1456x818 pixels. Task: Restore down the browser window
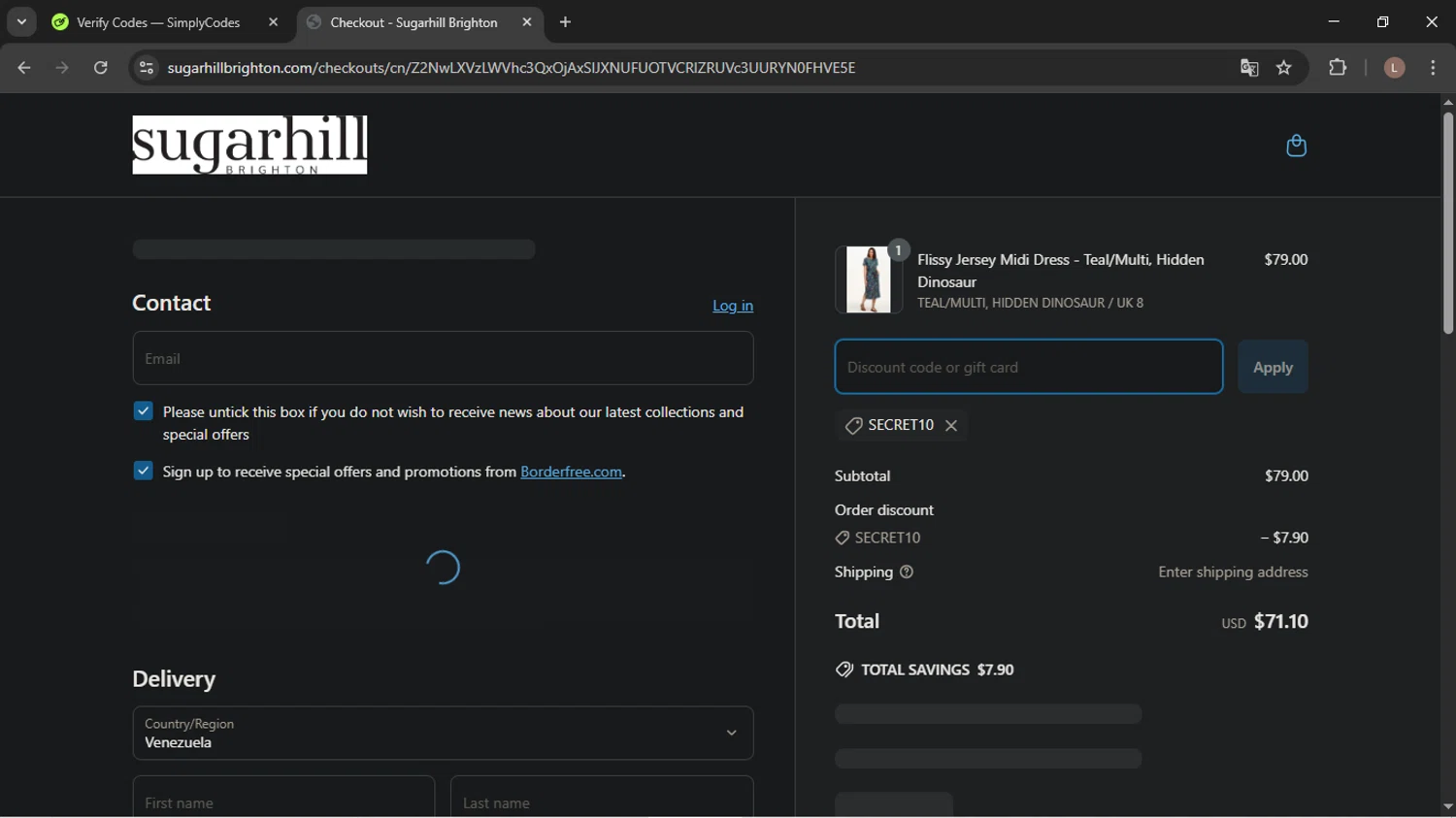pyautogui.click(x=1382, y=21)
